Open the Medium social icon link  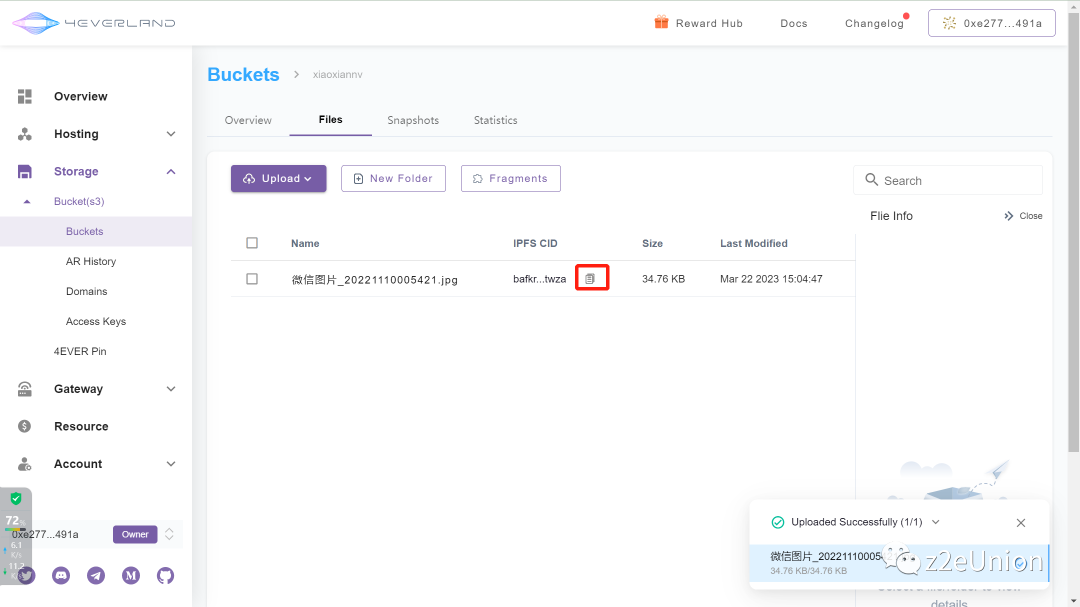131,575
